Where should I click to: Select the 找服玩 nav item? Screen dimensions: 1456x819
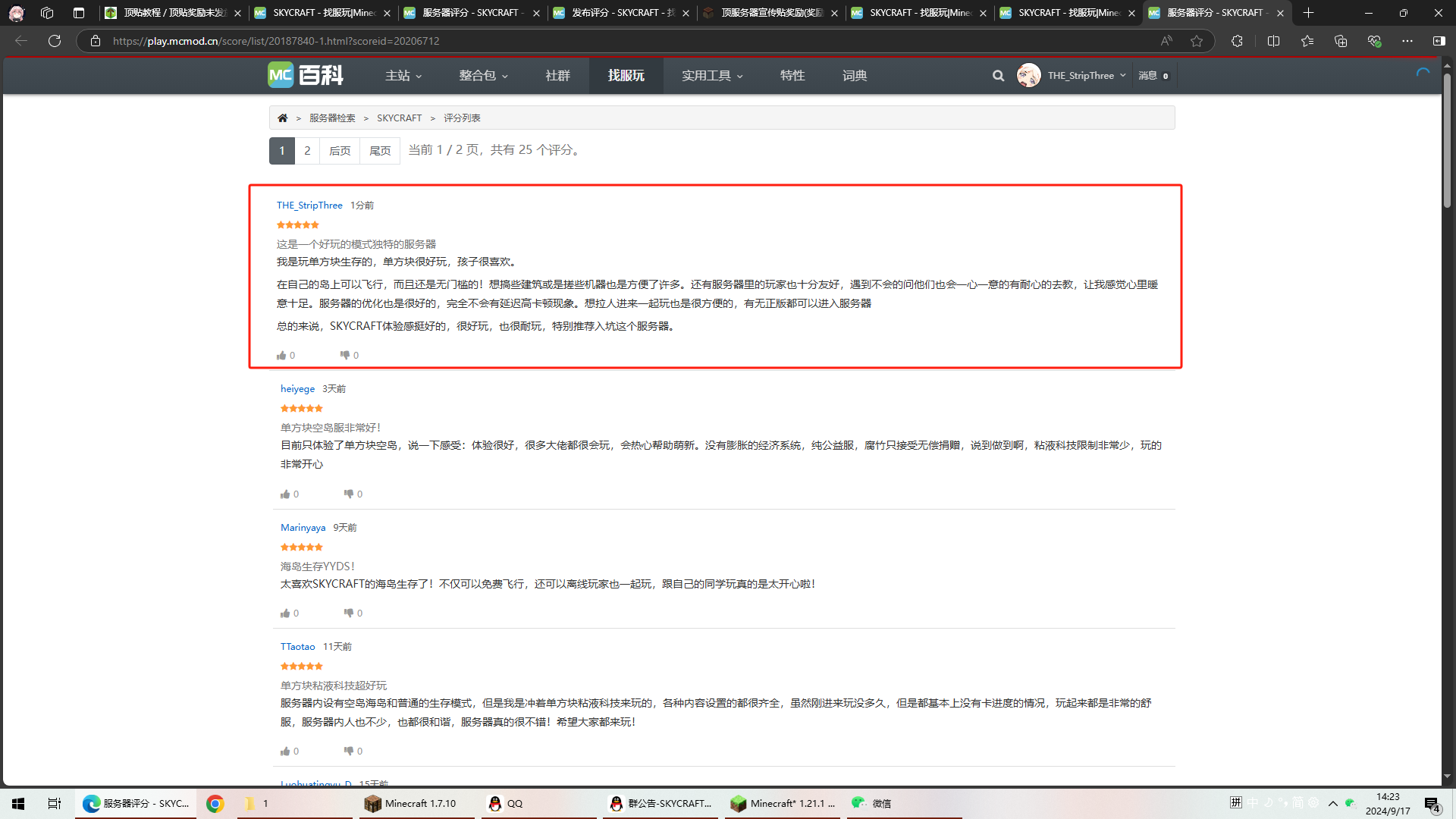pyautogui.click(x=626, y=76)
